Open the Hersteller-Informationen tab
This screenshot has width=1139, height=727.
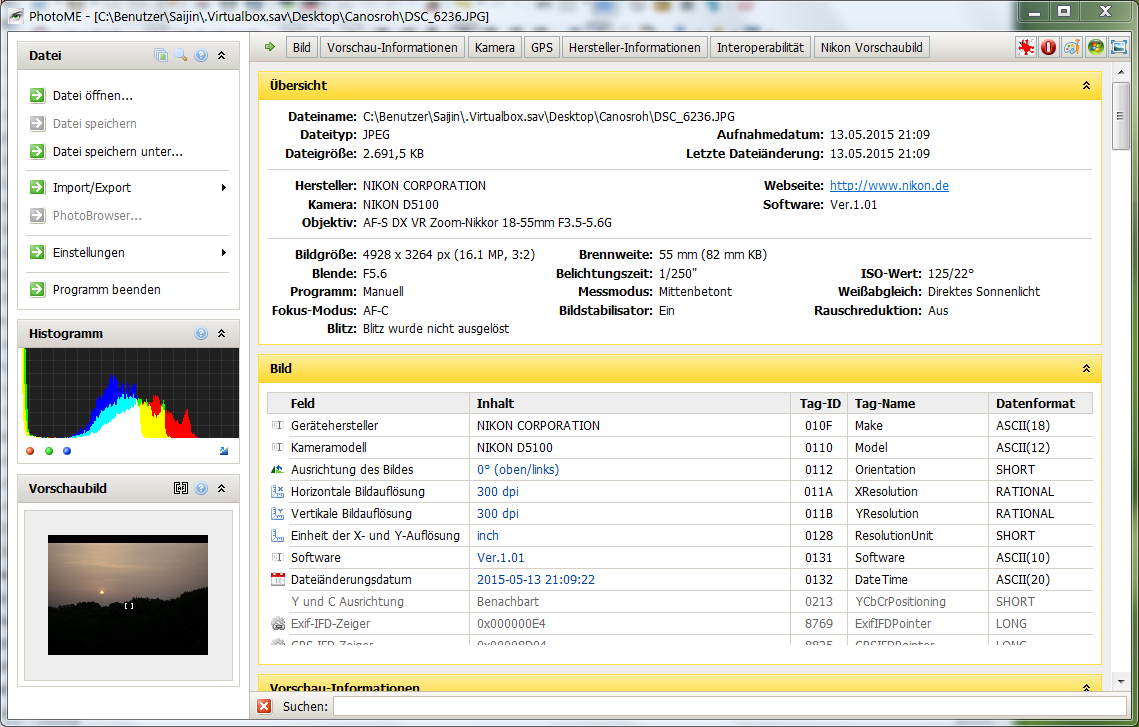[635, 47]
